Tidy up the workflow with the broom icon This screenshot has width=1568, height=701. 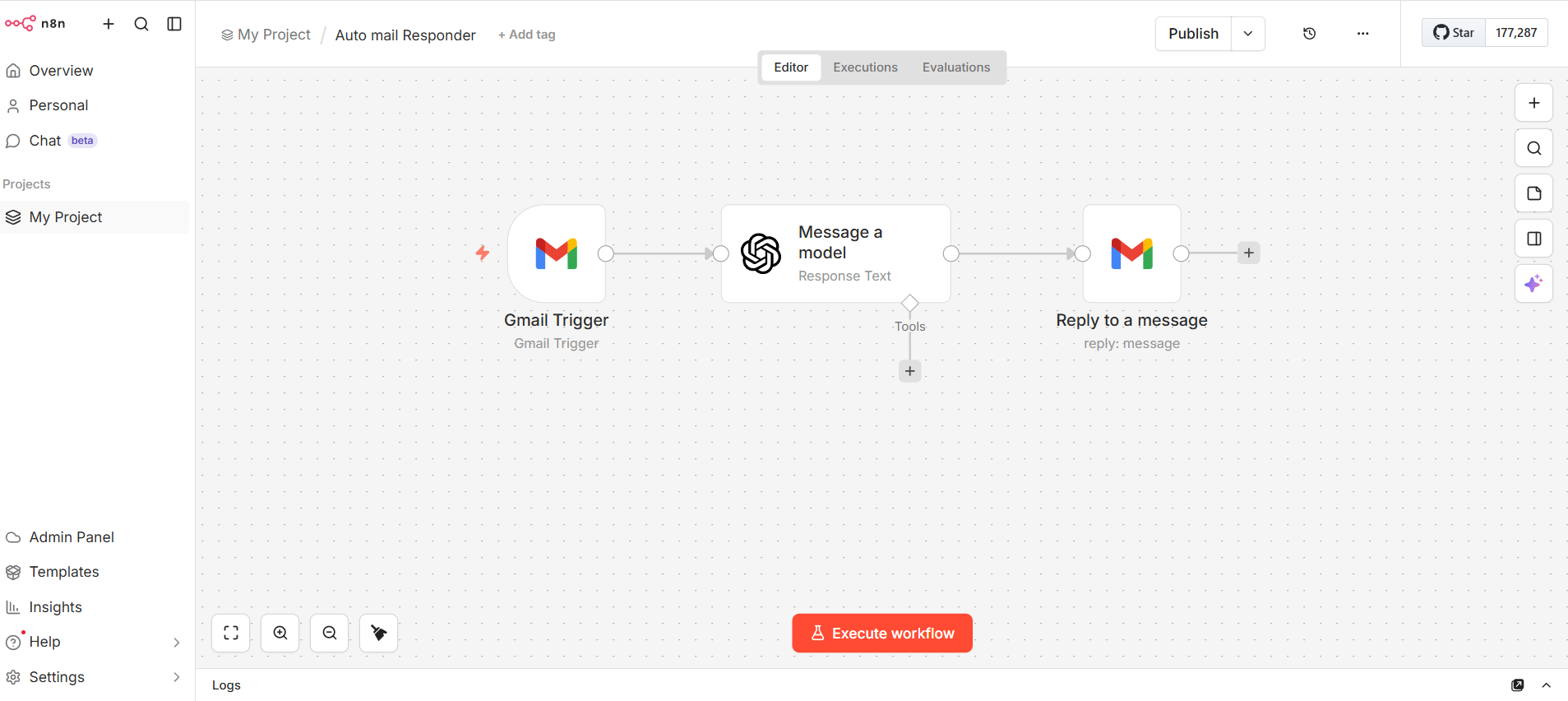377,633
